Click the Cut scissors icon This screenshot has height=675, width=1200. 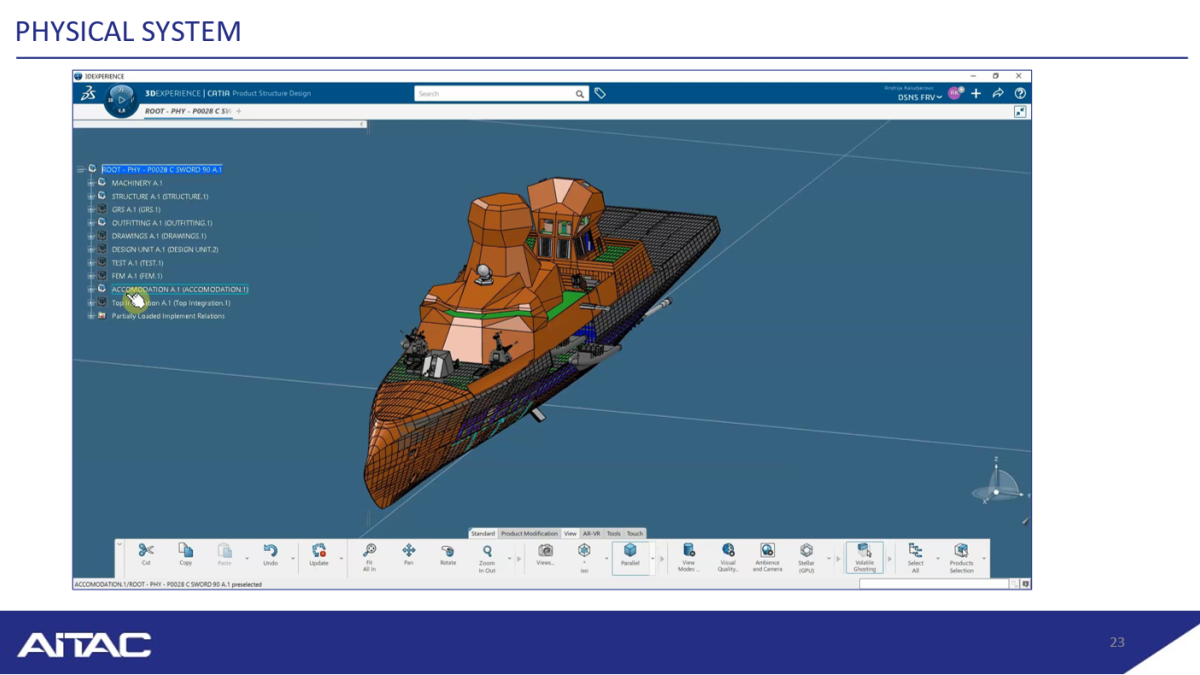[146, 553]
